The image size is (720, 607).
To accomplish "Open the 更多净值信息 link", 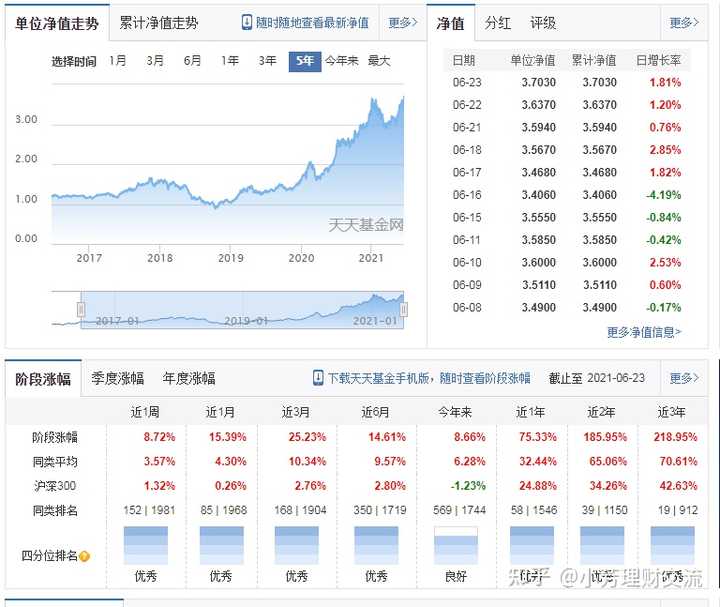I will [644, 332].
